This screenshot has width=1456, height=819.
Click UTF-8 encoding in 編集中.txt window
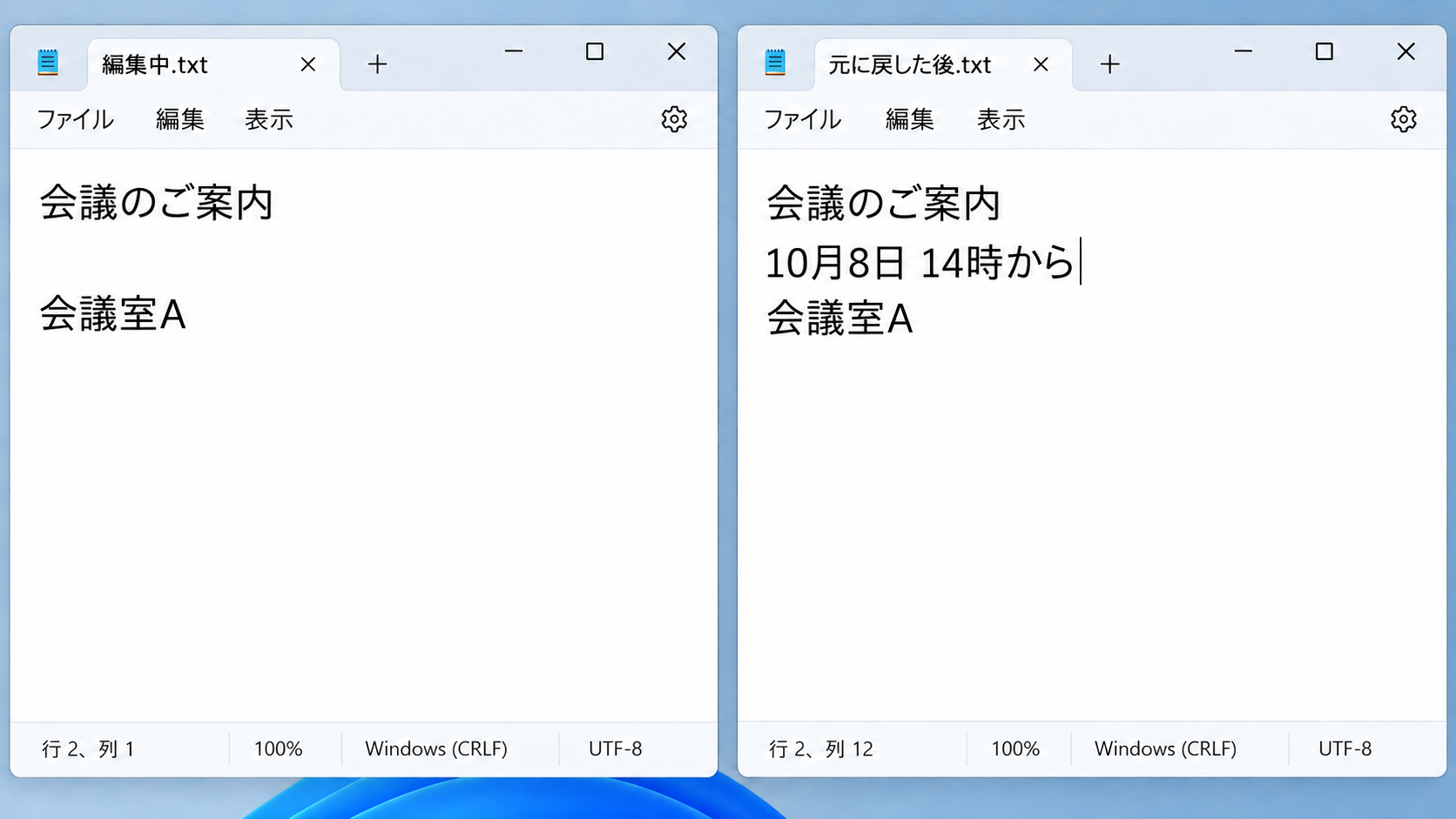[x=616, y=749]
